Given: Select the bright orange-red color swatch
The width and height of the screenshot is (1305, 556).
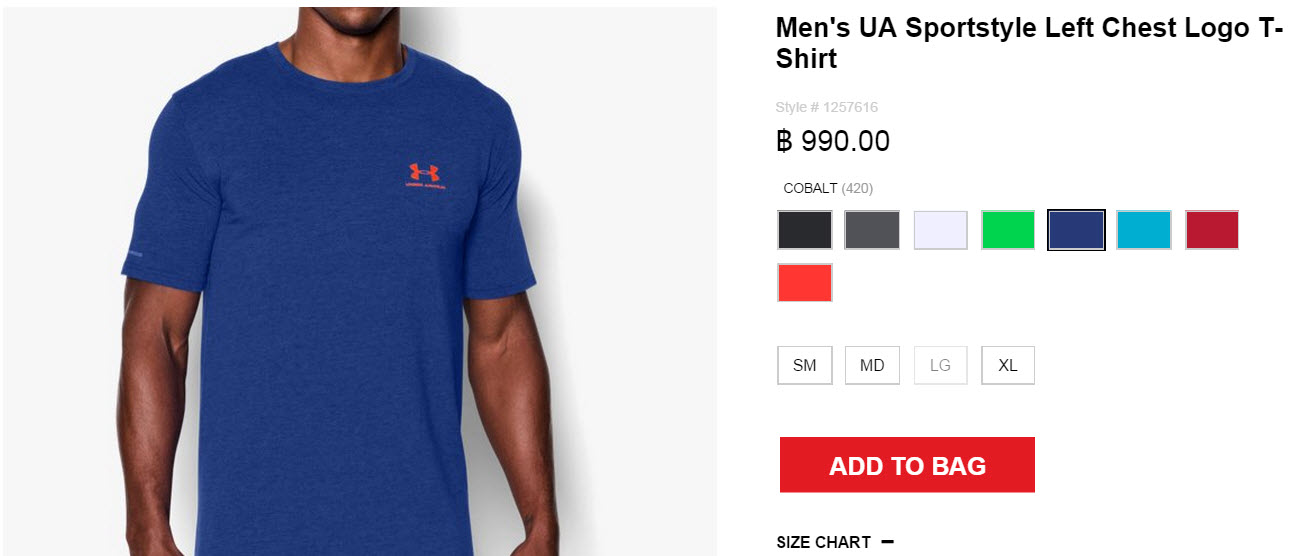Looking at the screenshot, I should coord(805,282).
